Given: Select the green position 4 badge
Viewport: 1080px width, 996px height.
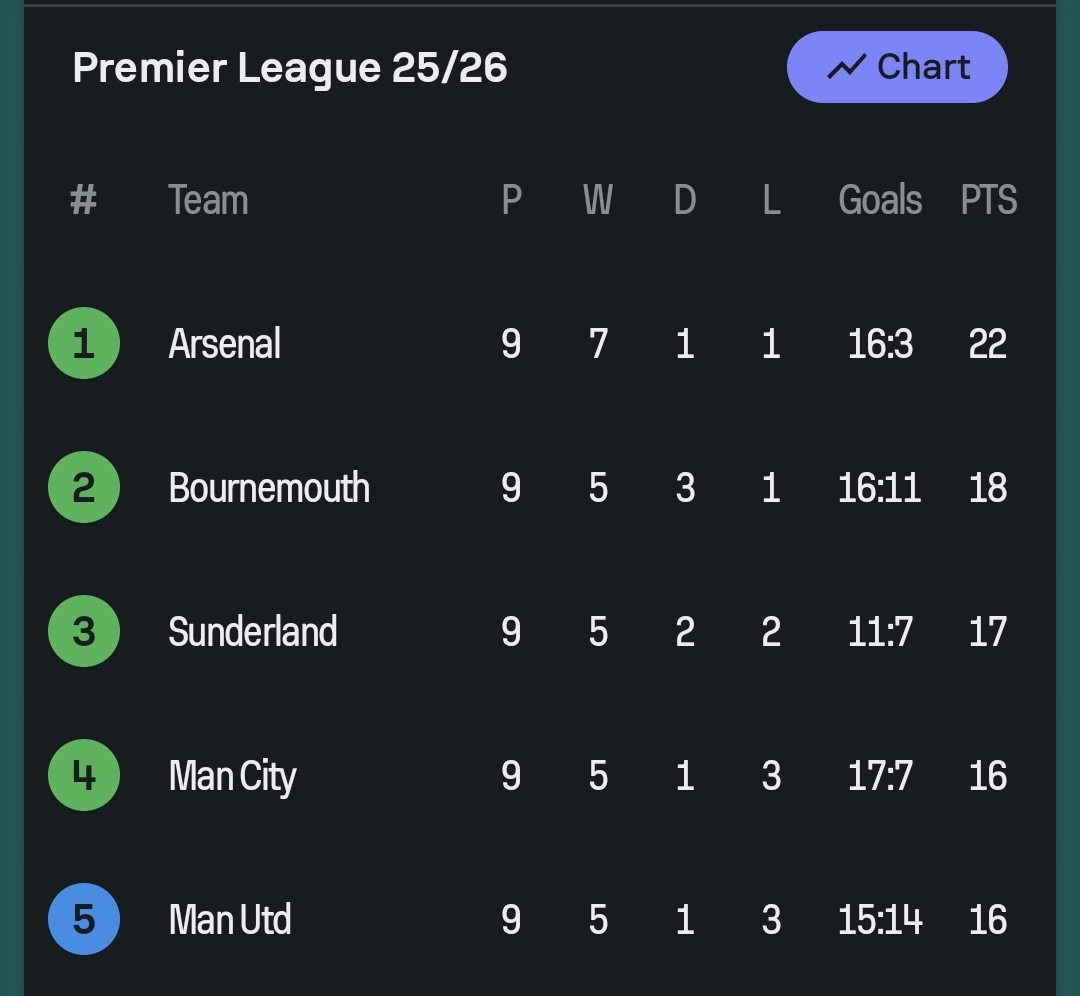Looking at the screenshot, I should click(x=84, y=775).
